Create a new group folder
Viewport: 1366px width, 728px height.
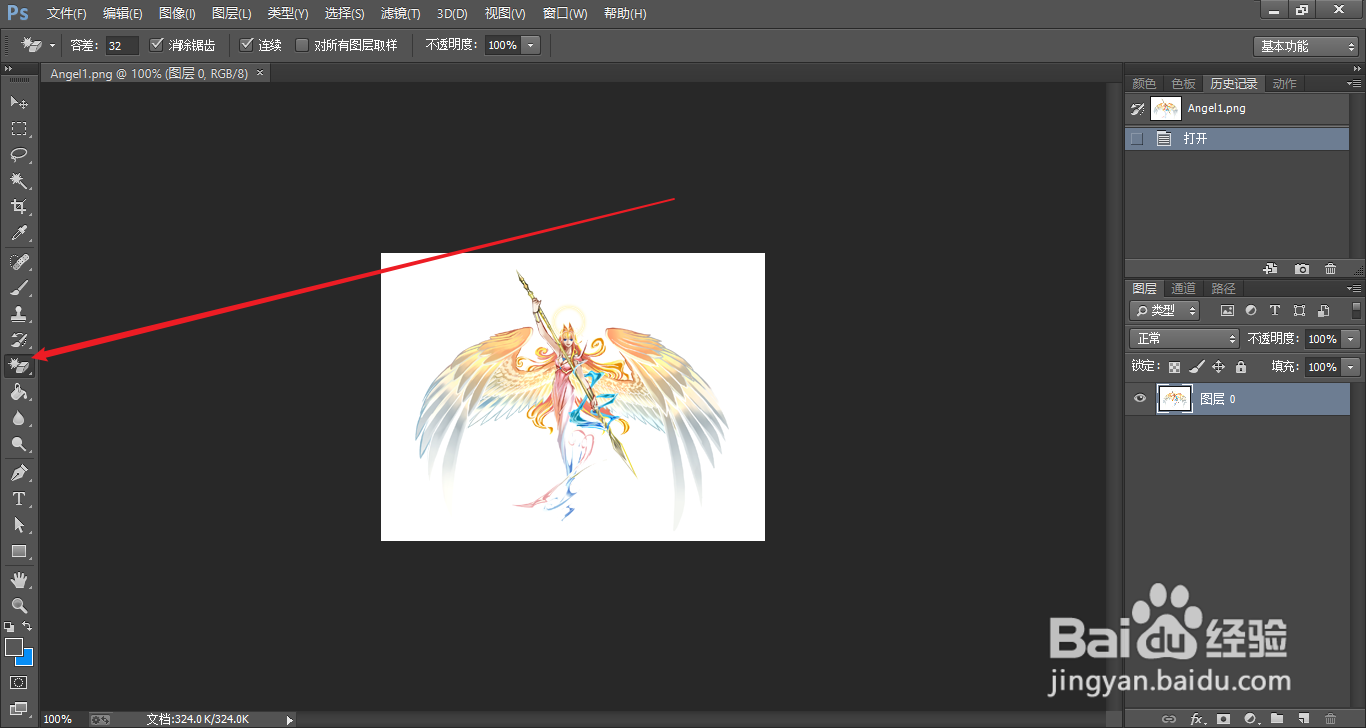coord(1277,719)
